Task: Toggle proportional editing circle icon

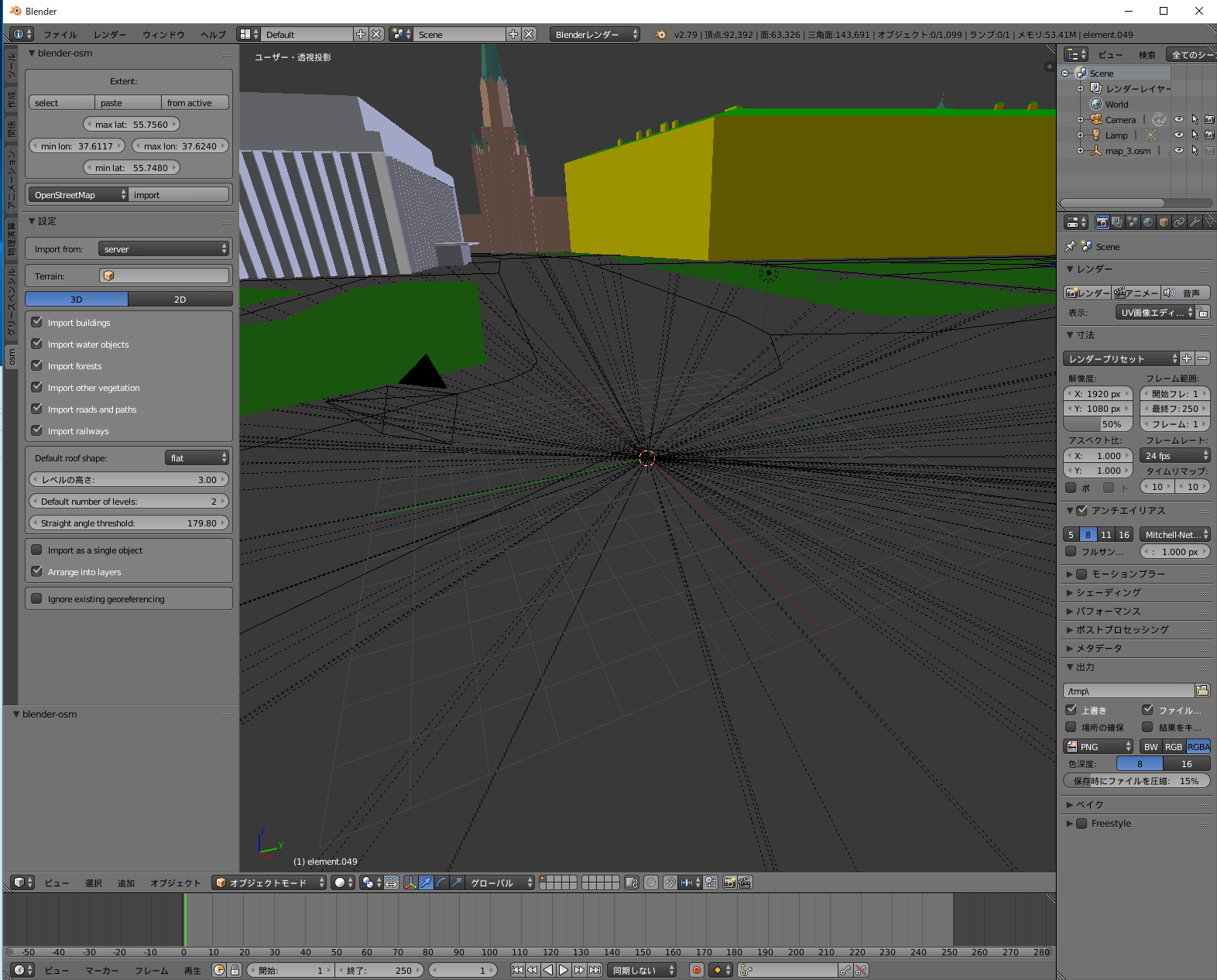Action: (651, 882)
